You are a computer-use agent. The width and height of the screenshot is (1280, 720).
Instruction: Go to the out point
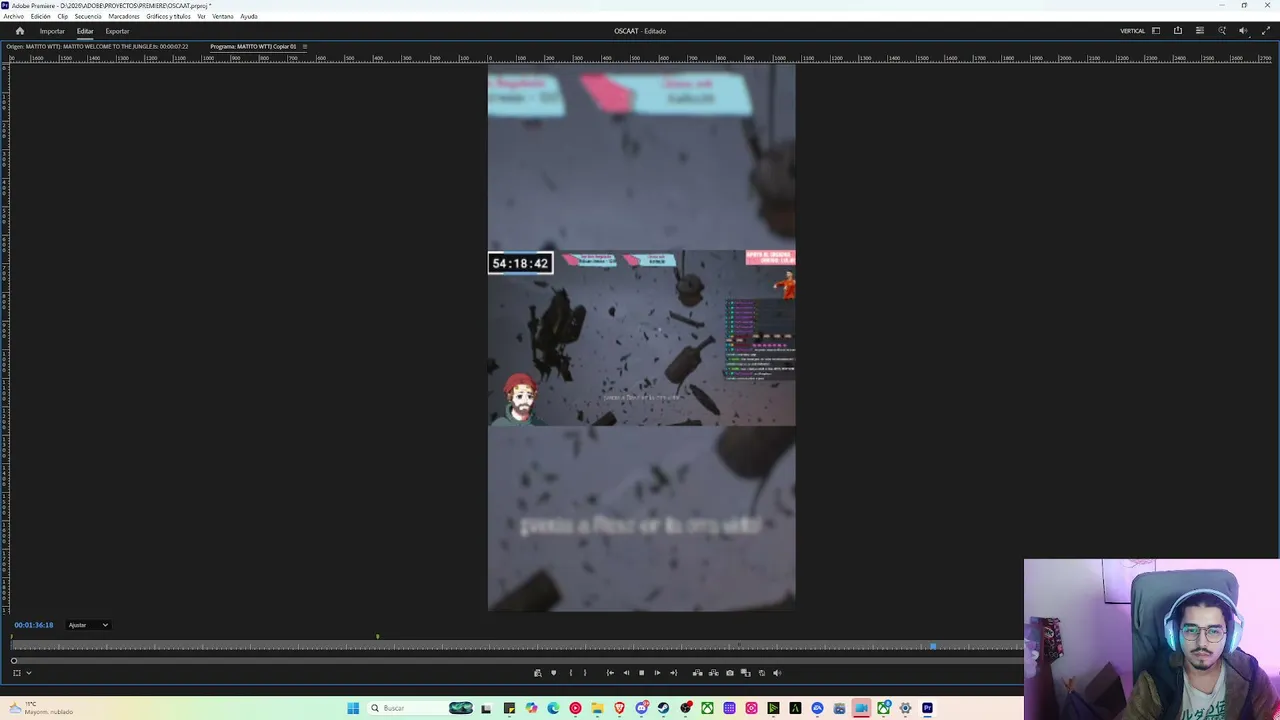coord(673,673)
